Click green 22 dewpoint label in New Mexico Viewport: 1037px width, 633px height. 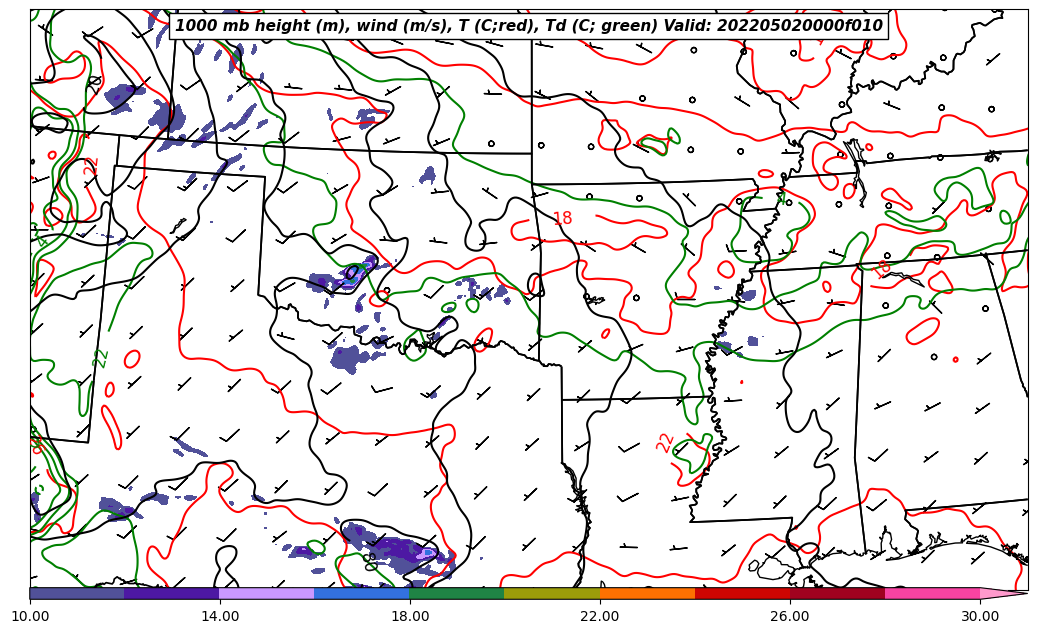[x=100, y=358]
